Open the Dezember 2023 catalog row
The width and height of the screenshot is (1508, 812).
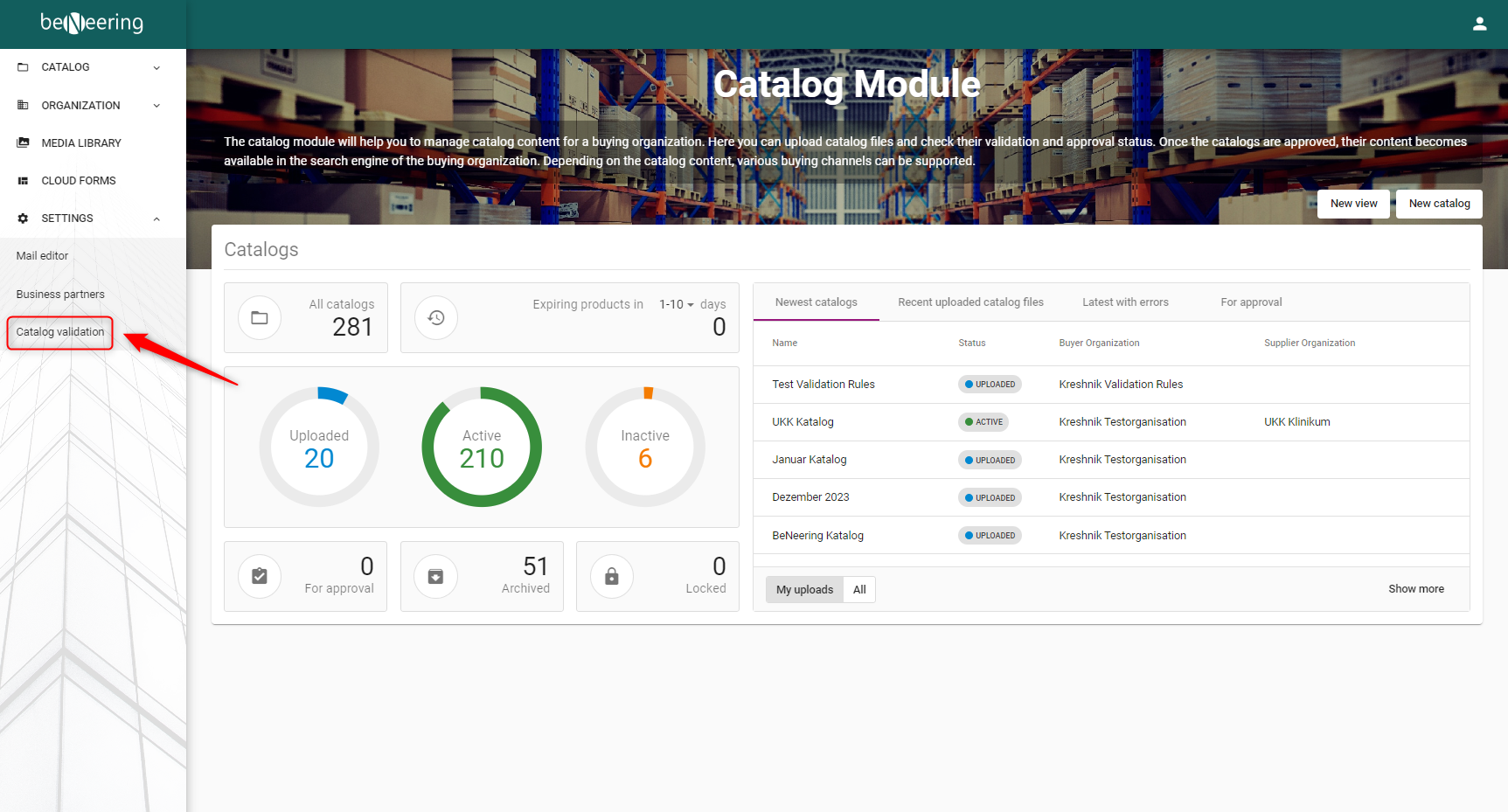click(x=1111, y=497)
